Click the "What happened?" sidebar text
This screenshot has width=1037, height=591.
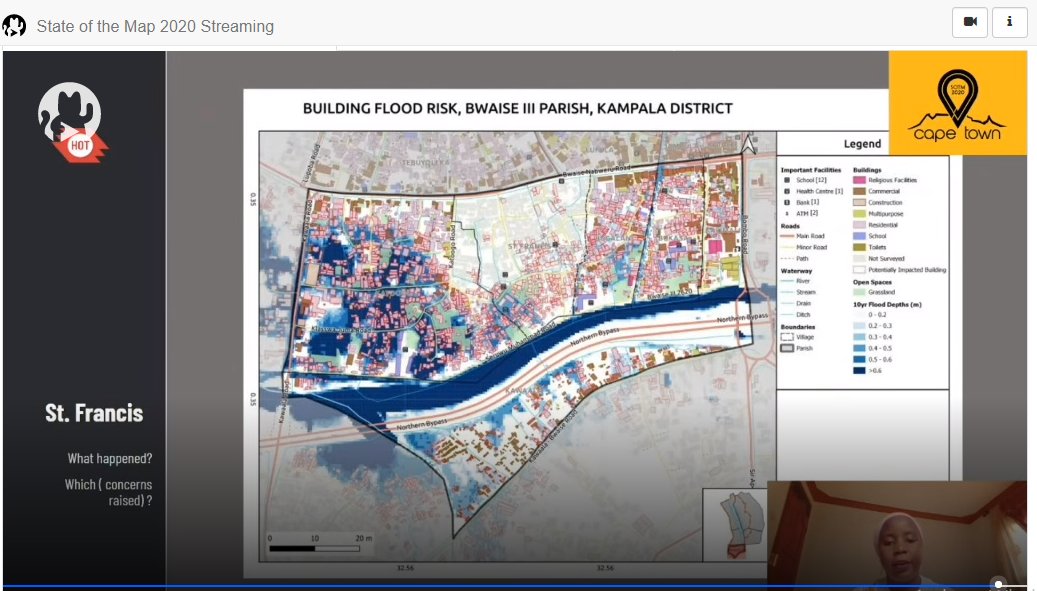pyautogui.click(x=110, y=458)
